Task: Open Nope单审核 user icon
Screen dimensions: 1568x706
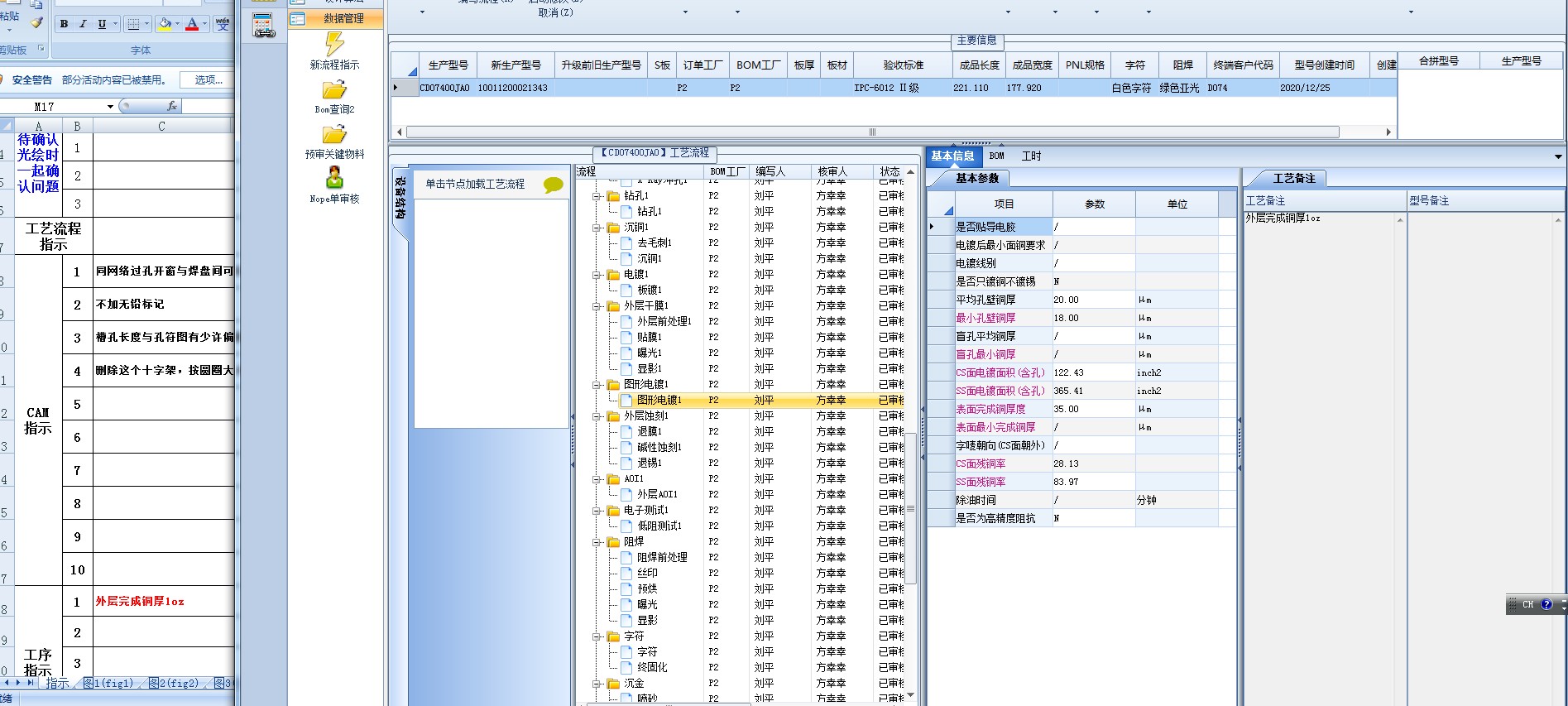Action: (334, 177)
